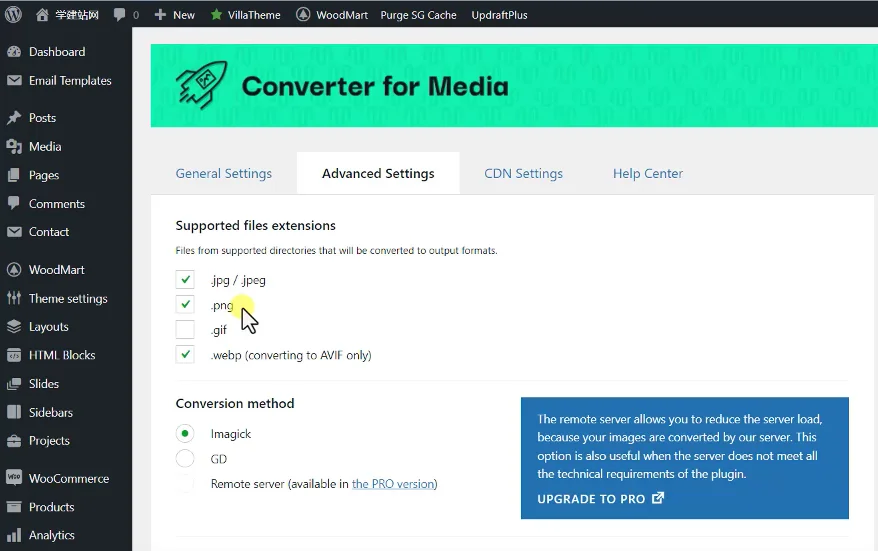Click the Products archive icon
Image resolution: width=878 pixels, height=551 pixels.
[14, 507]
